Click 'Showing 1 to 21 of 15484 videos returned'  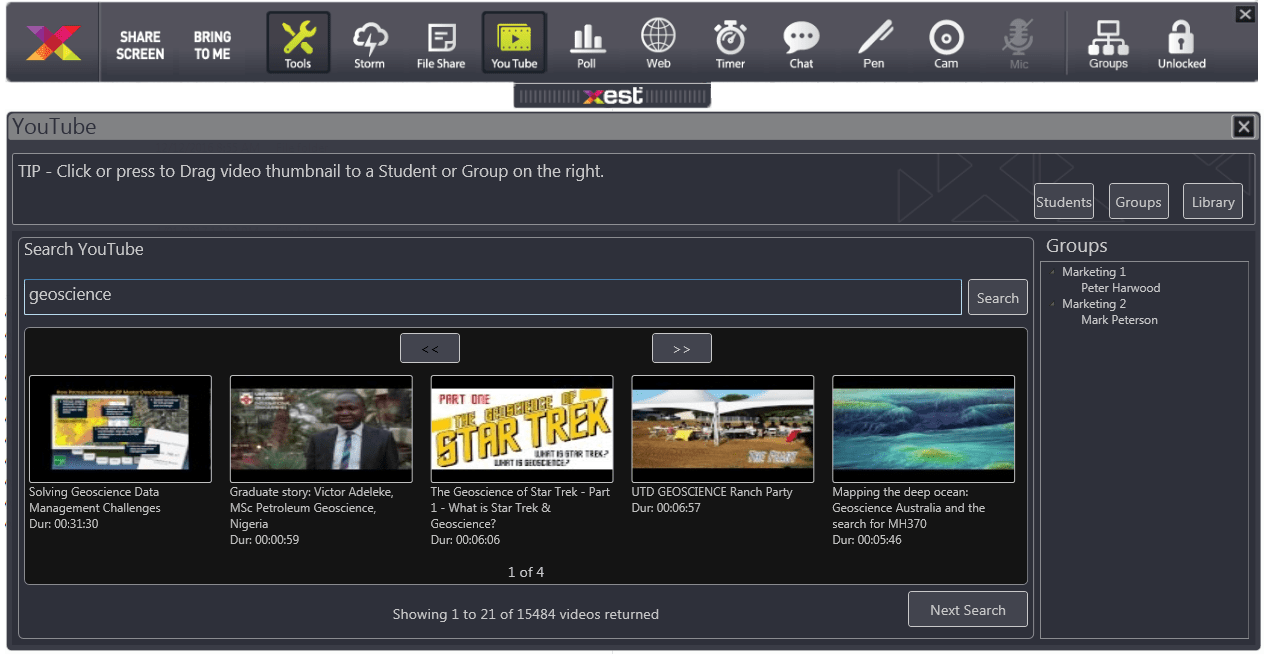[x=526, y=614]
